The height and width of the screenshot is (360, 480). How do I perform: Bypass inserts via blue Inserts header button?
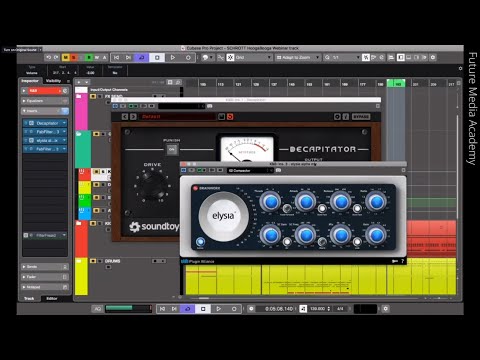[65, 111]
